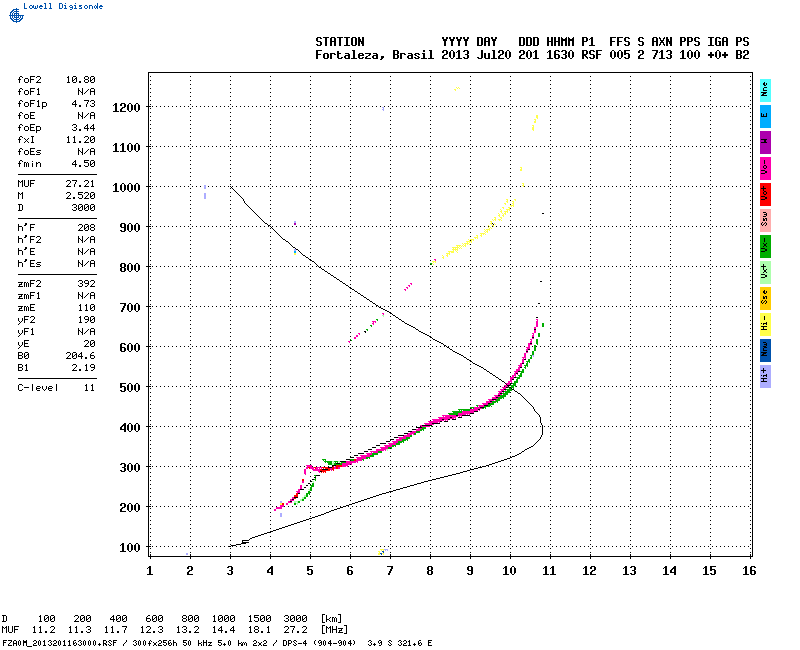Viewport: 800px width, 650px height.
Task: Select the navy NNW legend swatch
Action: tap(765, 351)
